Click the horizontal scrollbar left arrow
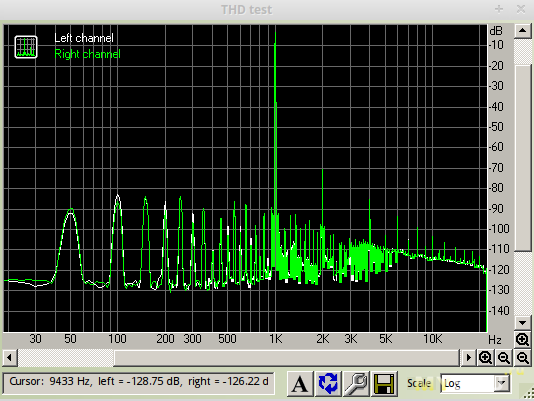Screen dimensions: 534x401 (x=10, y=358)
